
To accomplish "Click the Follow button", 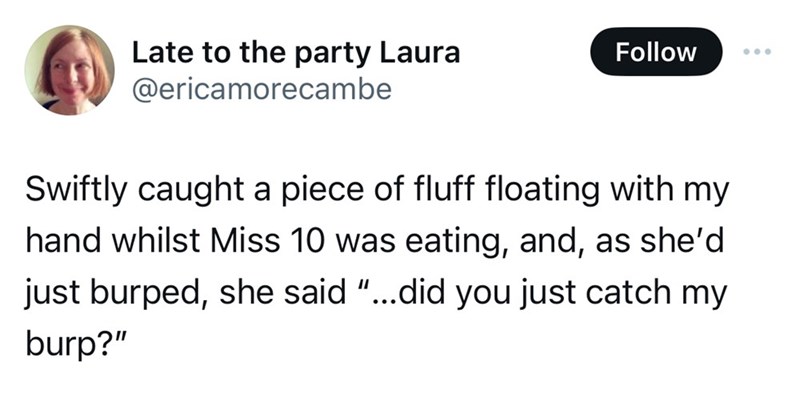I will pyautogui.click(x=656, y=52).
